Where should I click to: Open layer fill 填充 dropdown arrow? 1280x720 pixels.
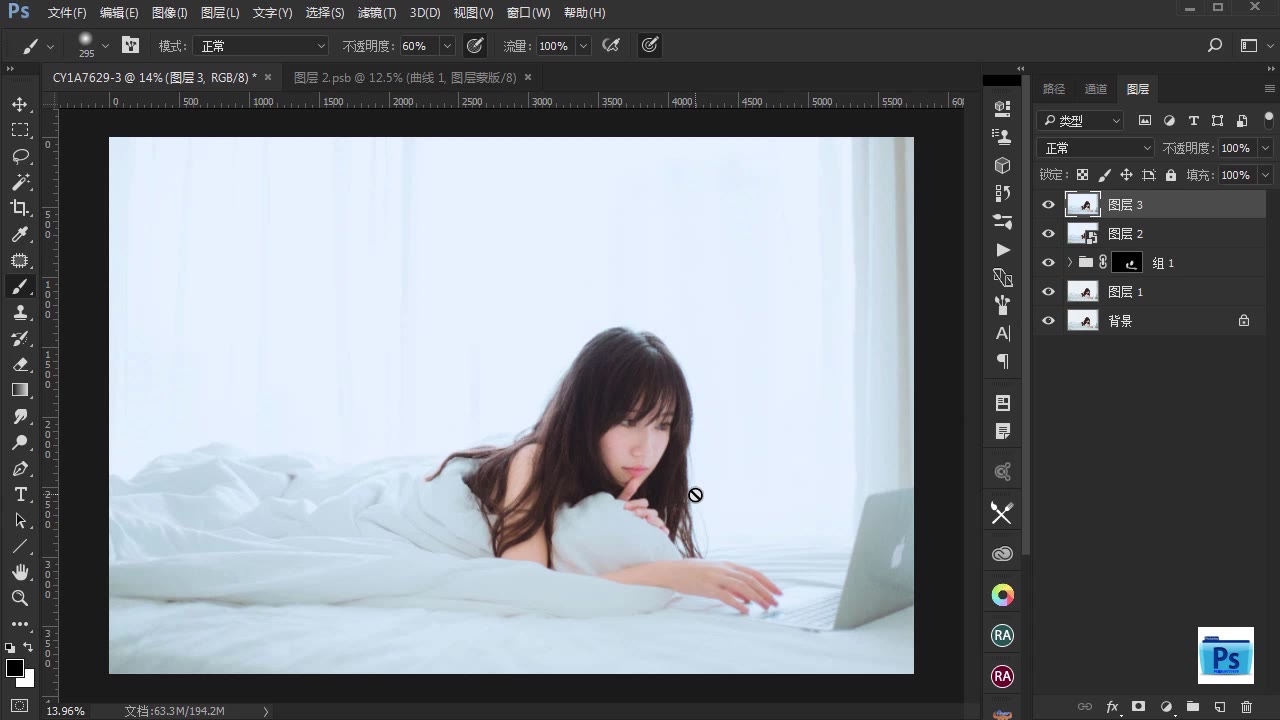(x=1265, y=175)
